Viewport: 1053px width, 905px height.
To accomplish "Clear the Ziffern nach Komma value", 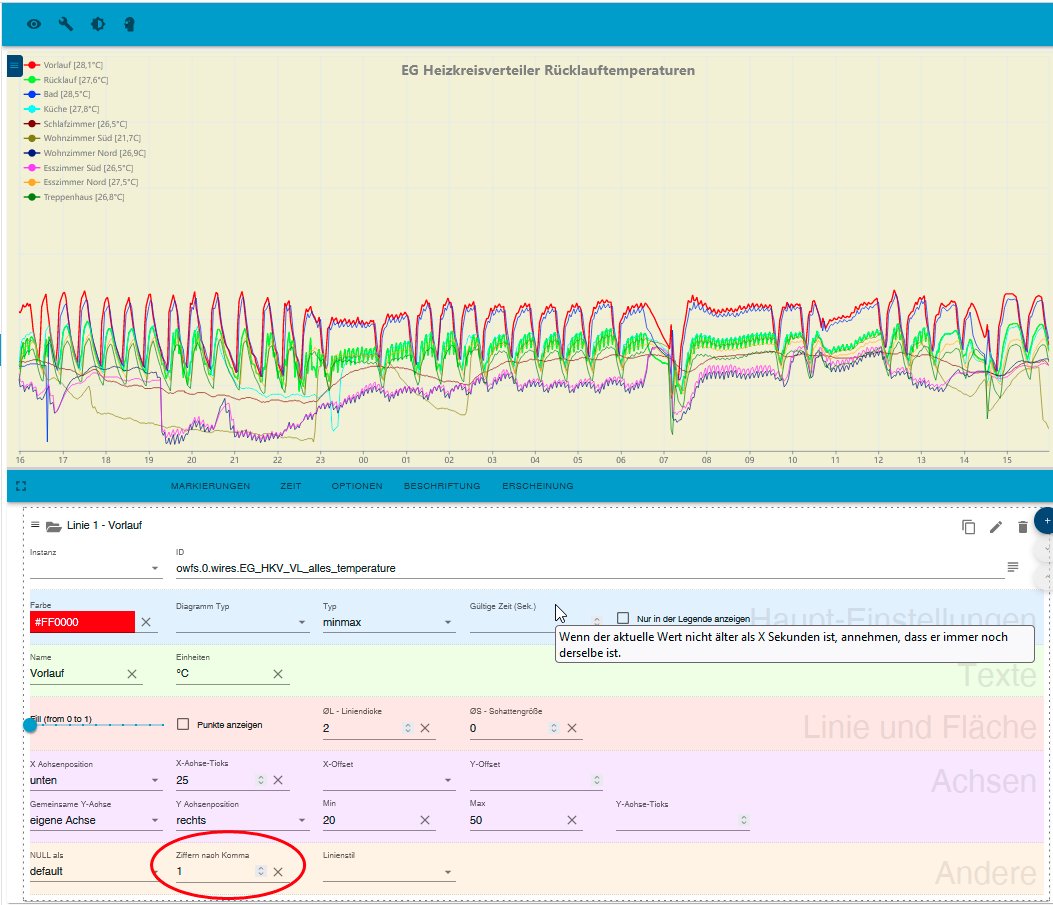I will pyautogui.click(x=278, y=872).
